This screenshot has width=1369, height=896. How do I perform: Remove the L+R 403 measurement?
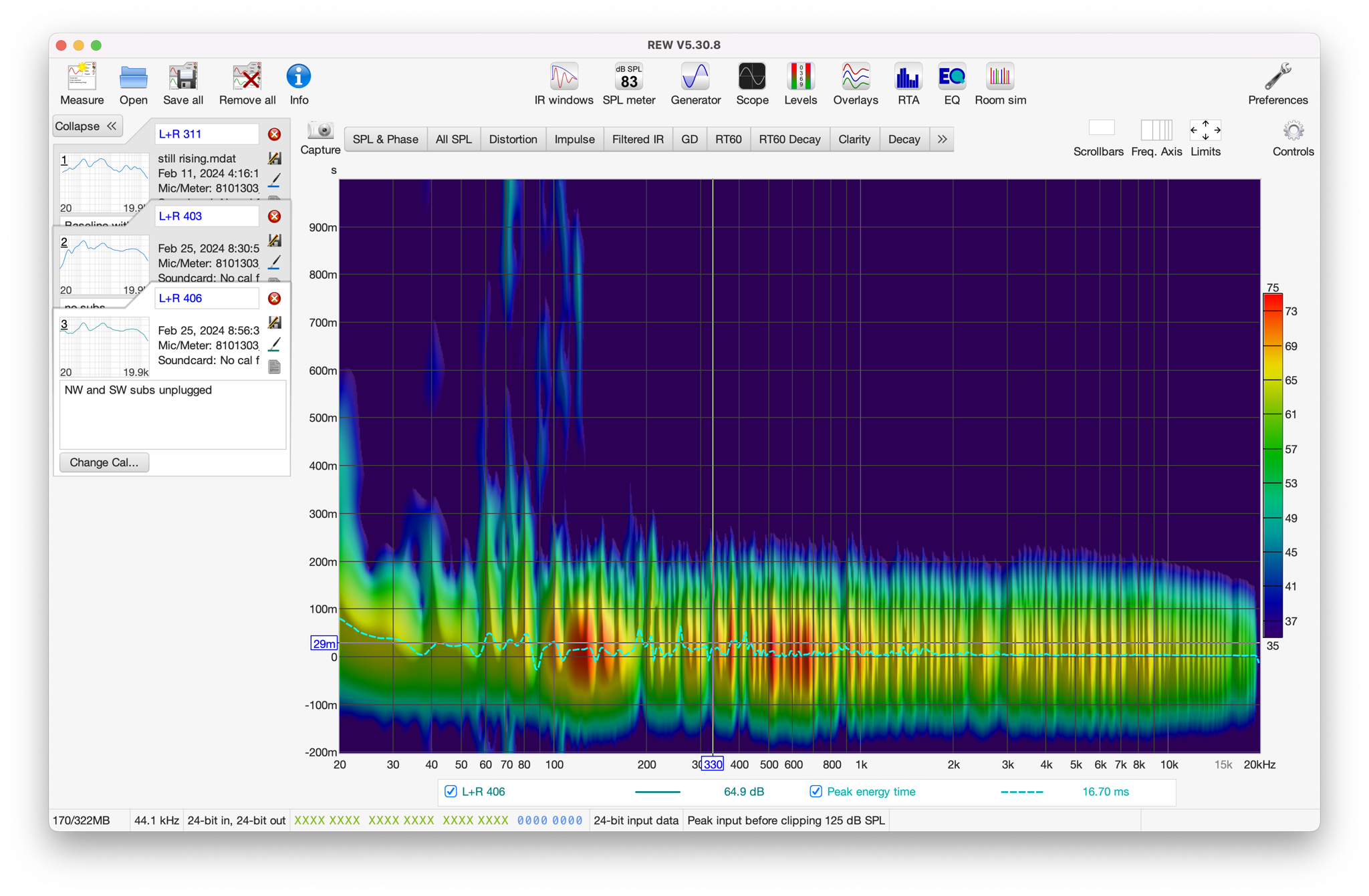click(274, 216)
